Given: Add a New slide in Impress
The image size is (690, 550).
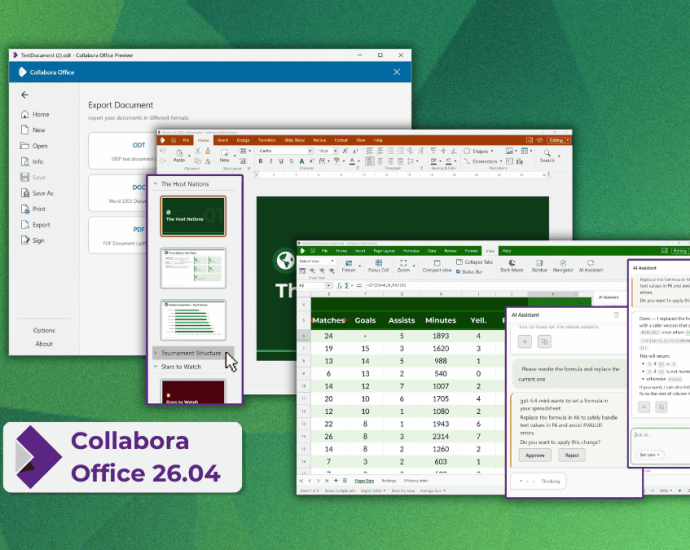Looking at the screenshot, I should coord(224,155).
